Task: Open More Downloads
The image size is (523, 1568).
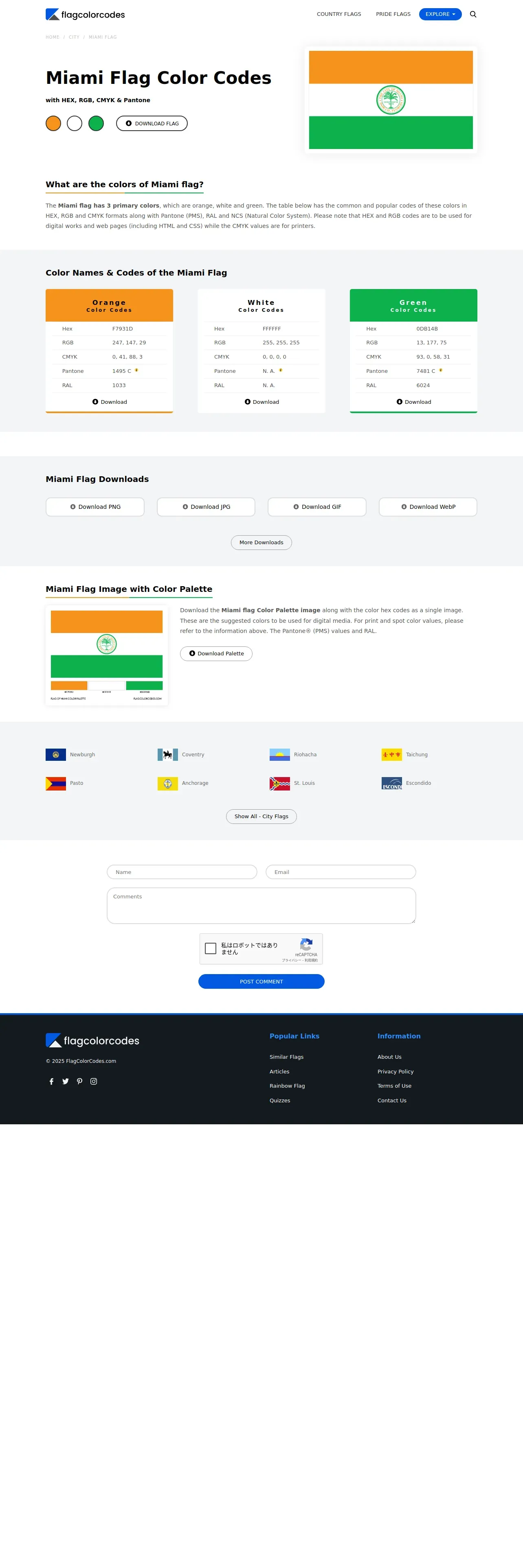Action: [261, 542]
